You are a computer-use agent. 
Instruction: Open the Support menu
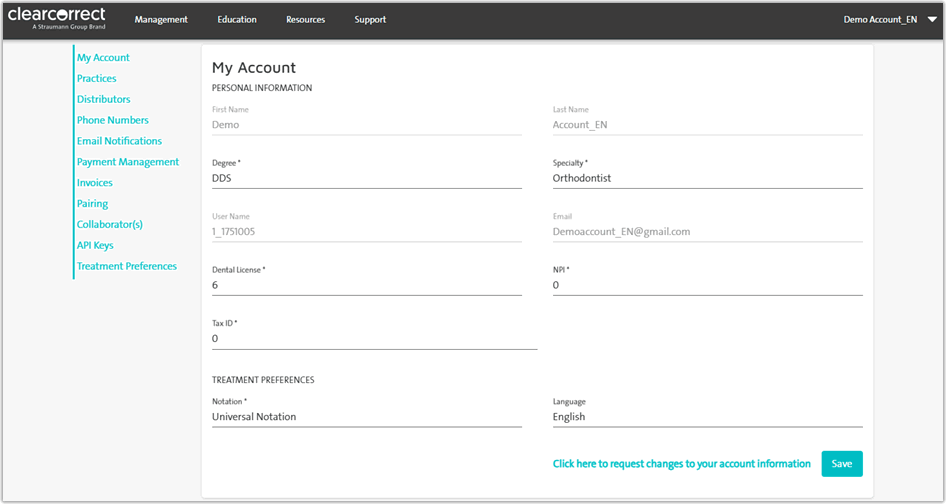point(370,20)
